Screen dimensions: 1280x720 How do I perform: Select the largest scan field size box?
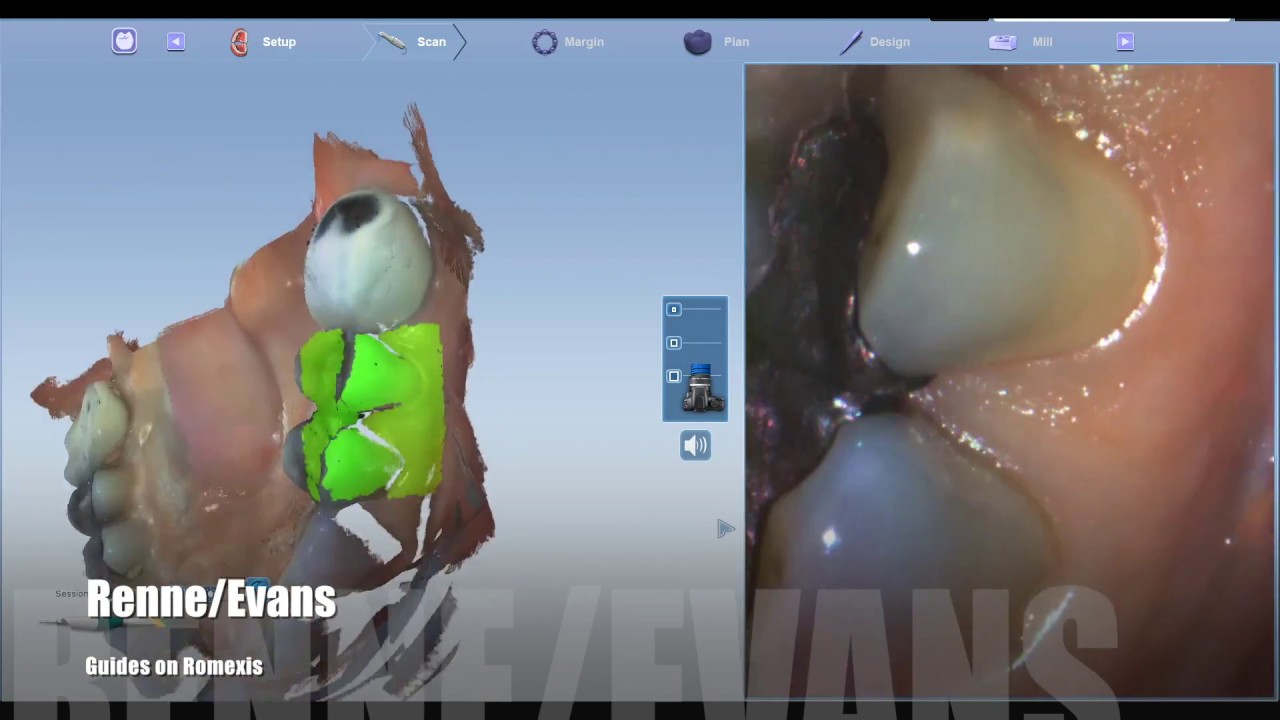674,376
